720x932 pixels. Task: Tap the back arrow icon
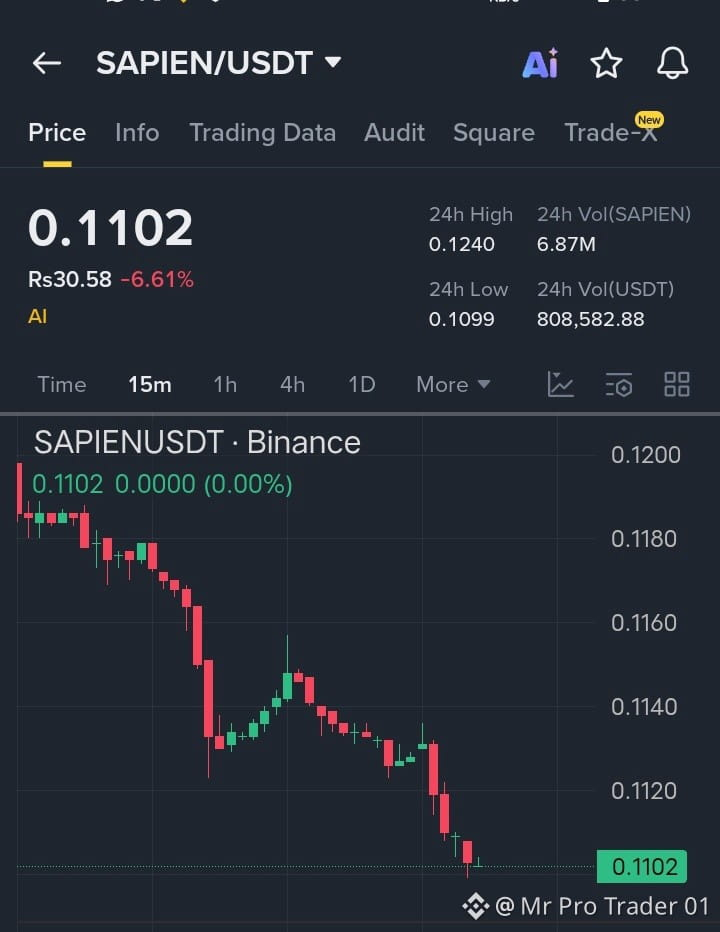click(x=47, y=63)
